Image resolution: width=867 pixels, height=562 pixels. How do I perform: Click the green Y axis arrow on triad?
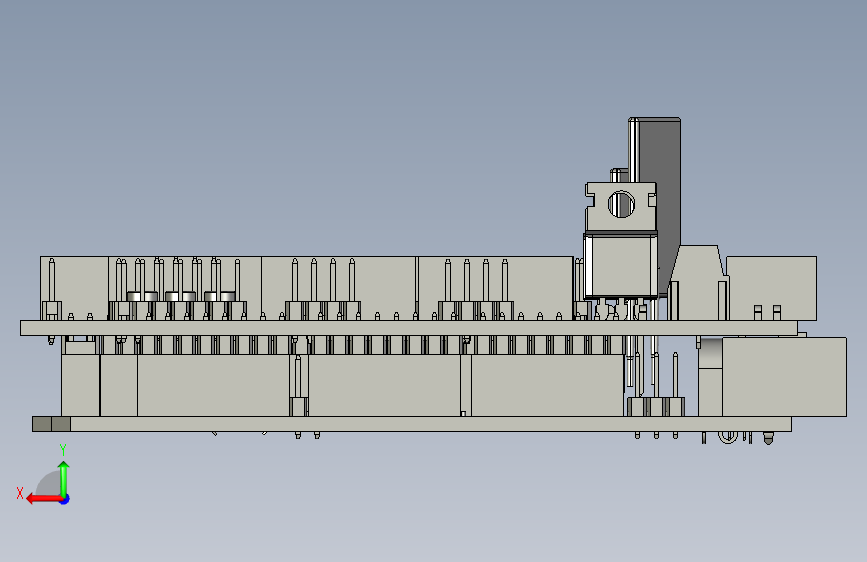coord(64,480)
